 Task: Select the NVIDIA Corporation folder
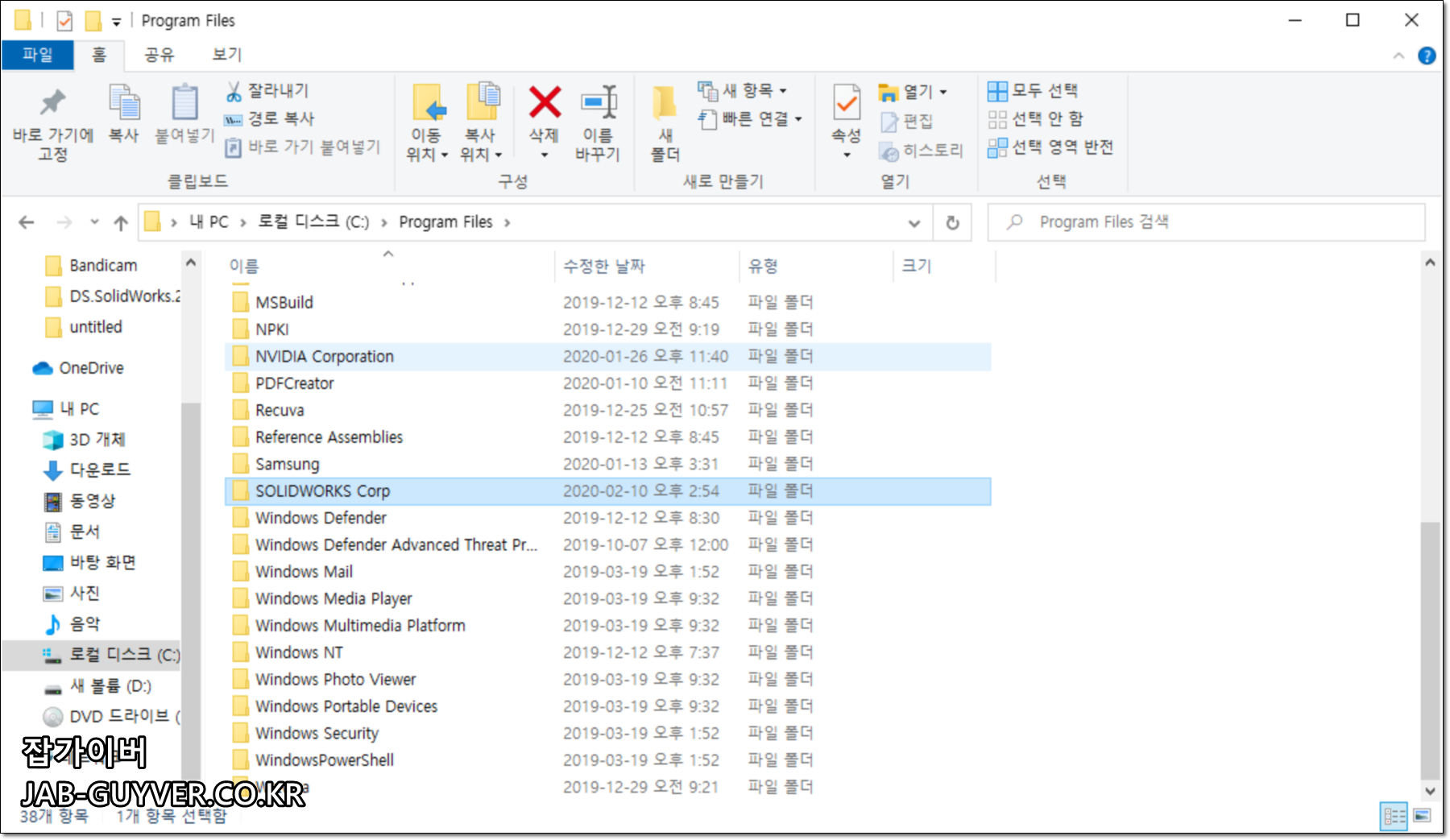(607, 357)
